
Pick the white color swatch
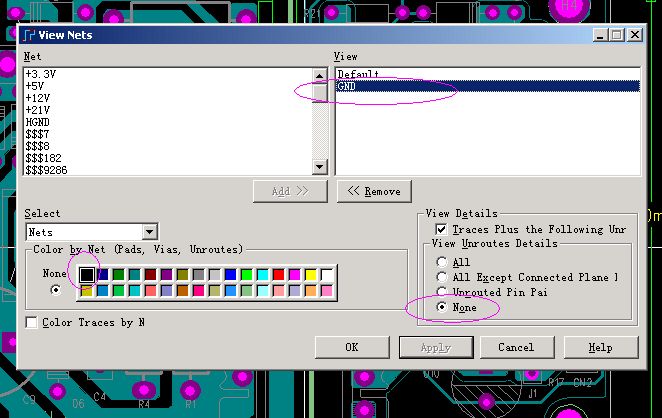(x=327, y=275)
